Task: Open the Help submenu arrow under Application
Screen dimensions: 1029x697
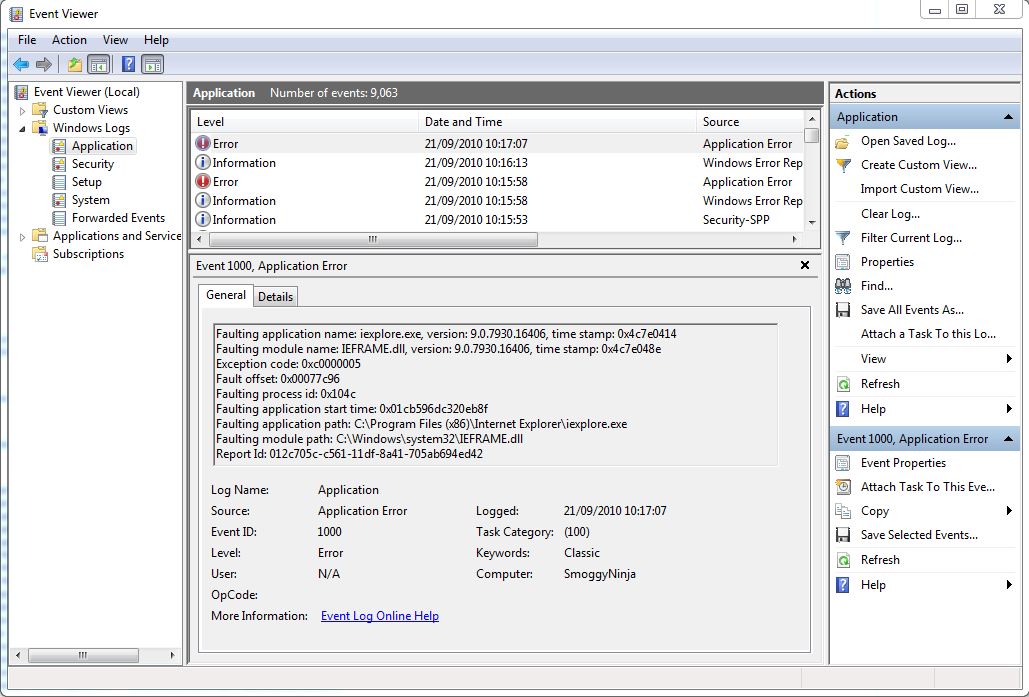Action: click(1009, 408)
